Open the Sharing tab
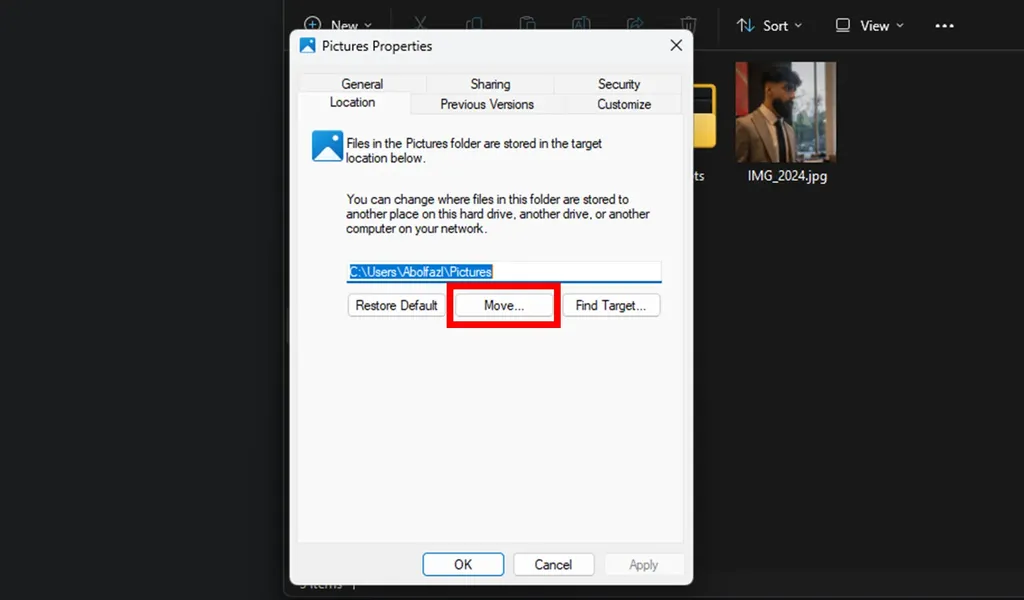Screen dimensions: 1024x600 (x=490, y=84)
